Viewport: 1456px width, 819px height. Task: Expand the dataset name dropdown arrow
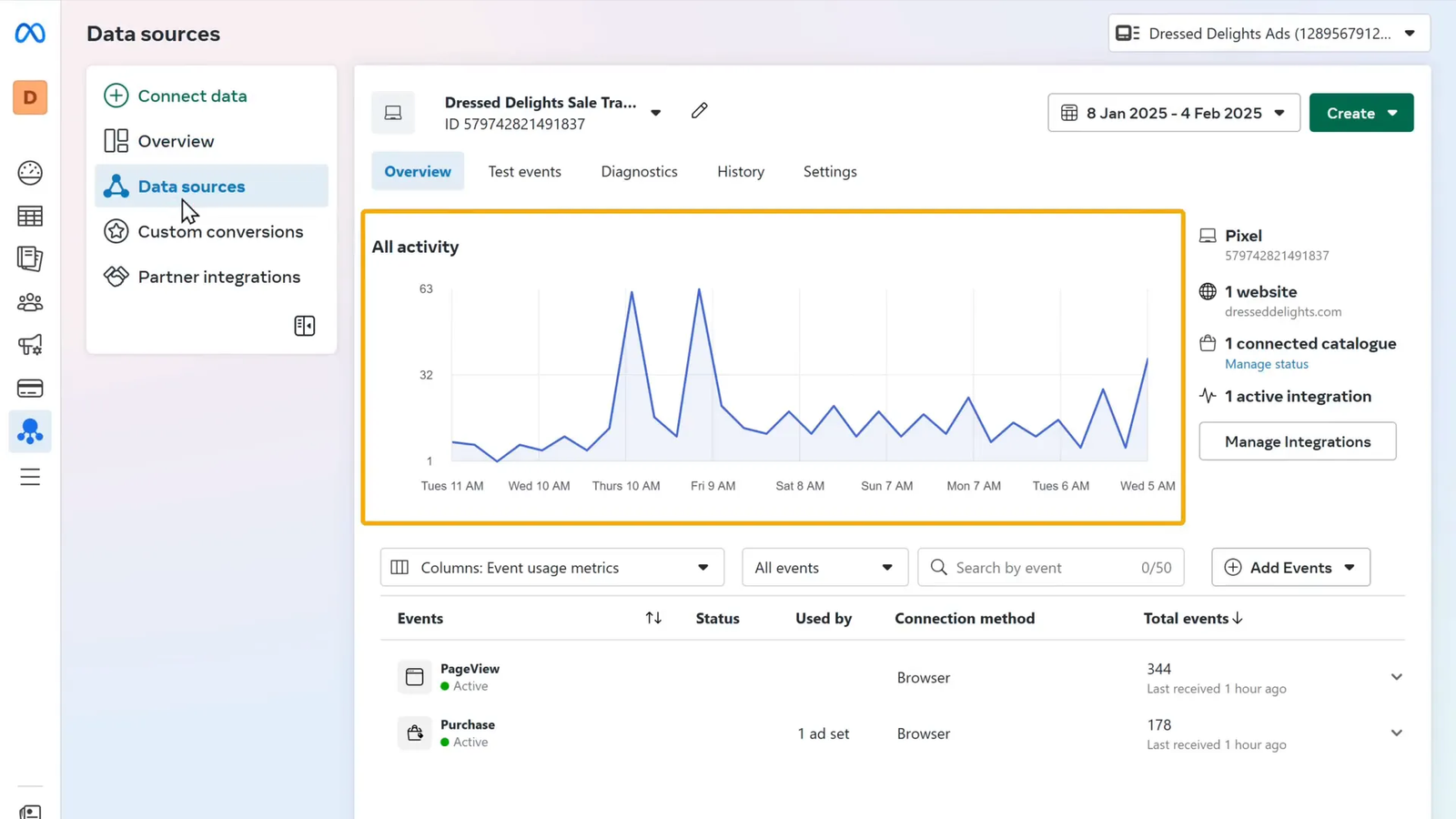pos(656,113)
